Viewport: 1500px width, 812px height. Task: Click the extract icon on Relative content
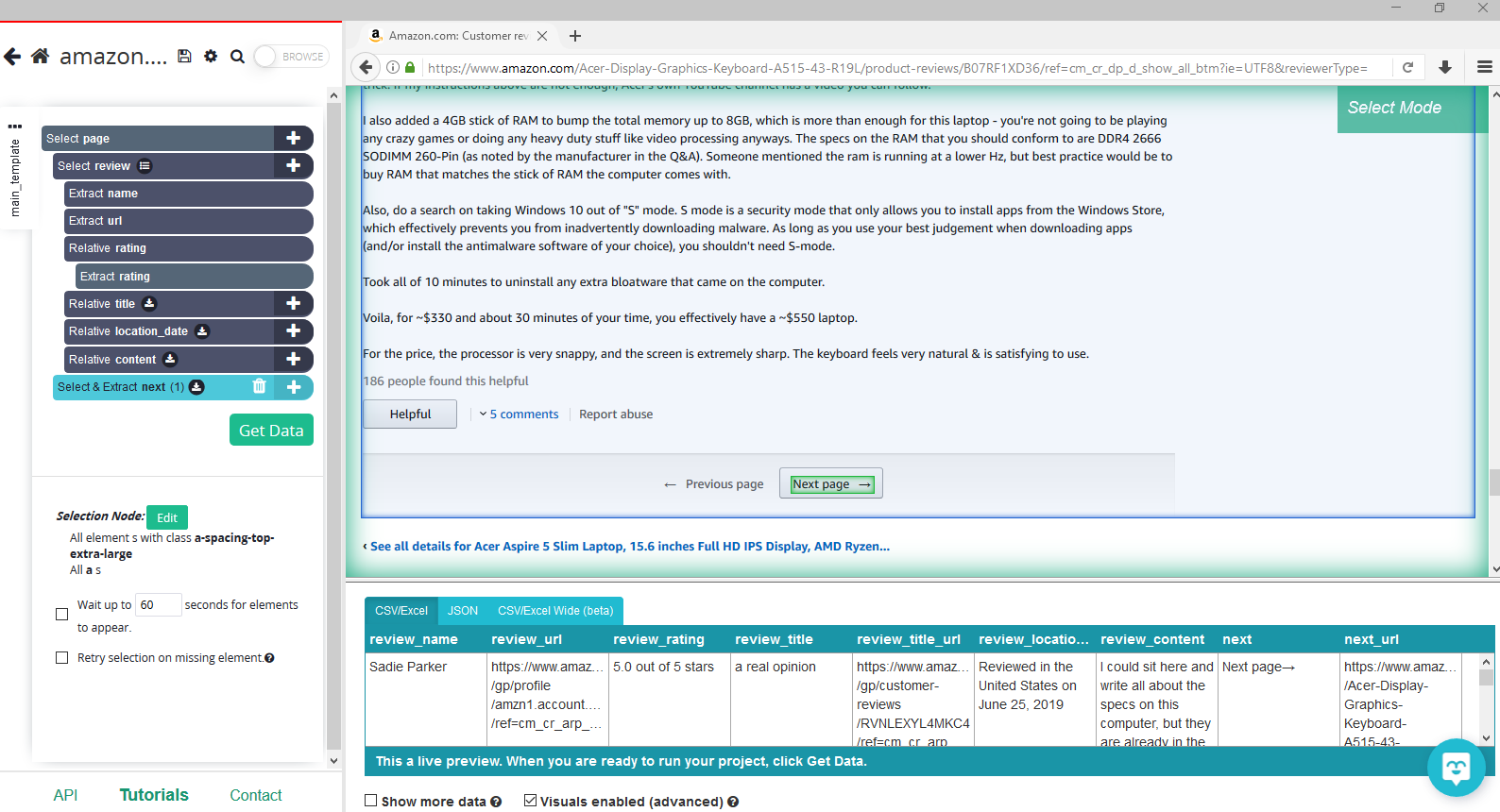tap(170, 360)
